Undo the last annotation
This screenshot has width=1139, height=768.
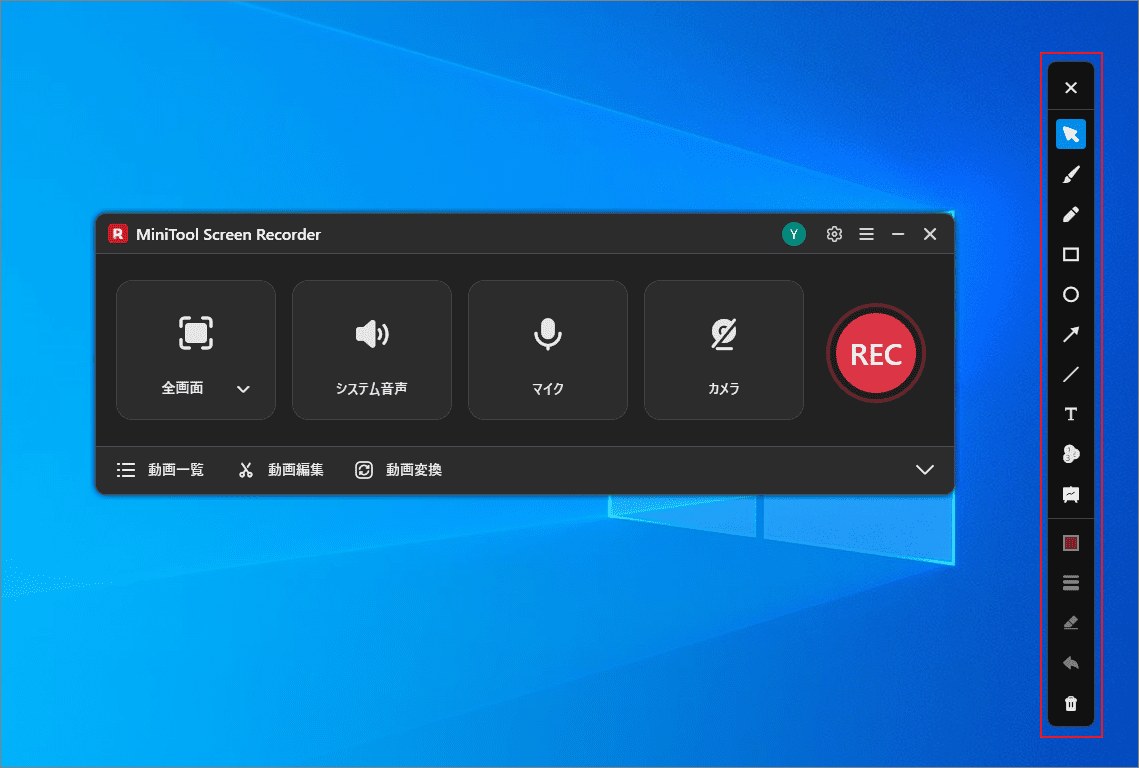pos(1071,663)
